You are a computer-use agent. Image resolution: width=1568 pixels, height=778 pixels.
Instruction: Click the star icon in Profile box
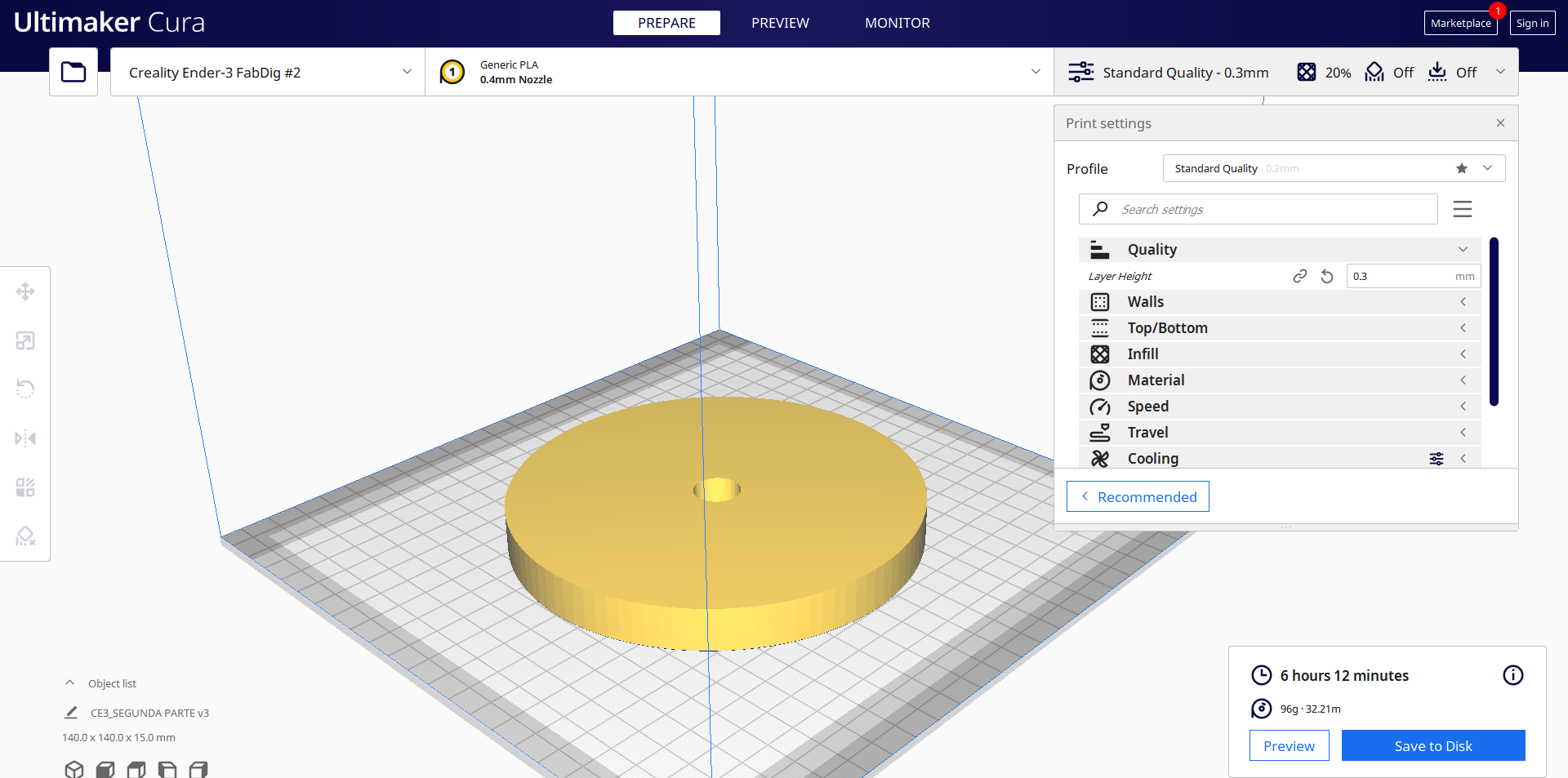point(1462,168)
